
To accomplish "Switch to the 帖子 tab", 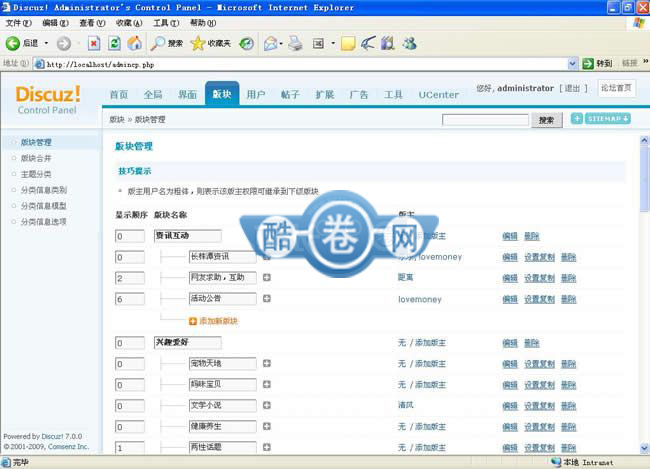I will tap(290, 95).
